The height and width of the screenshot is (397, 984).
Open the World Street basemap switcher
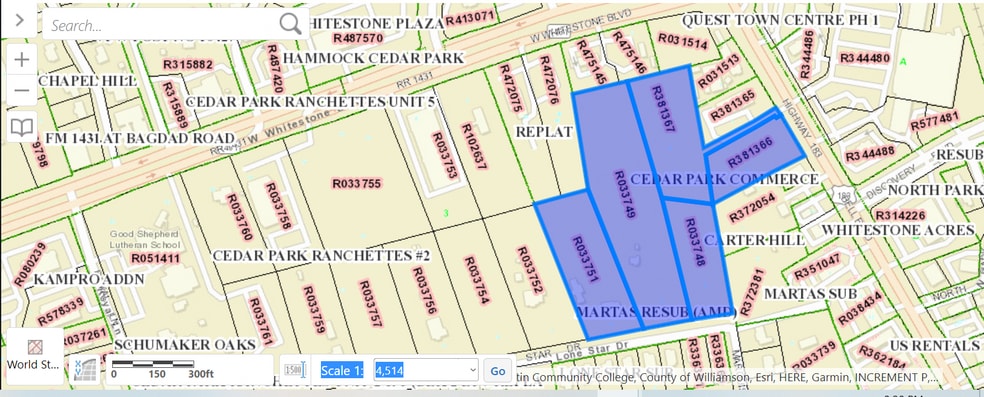coord(35,355)
